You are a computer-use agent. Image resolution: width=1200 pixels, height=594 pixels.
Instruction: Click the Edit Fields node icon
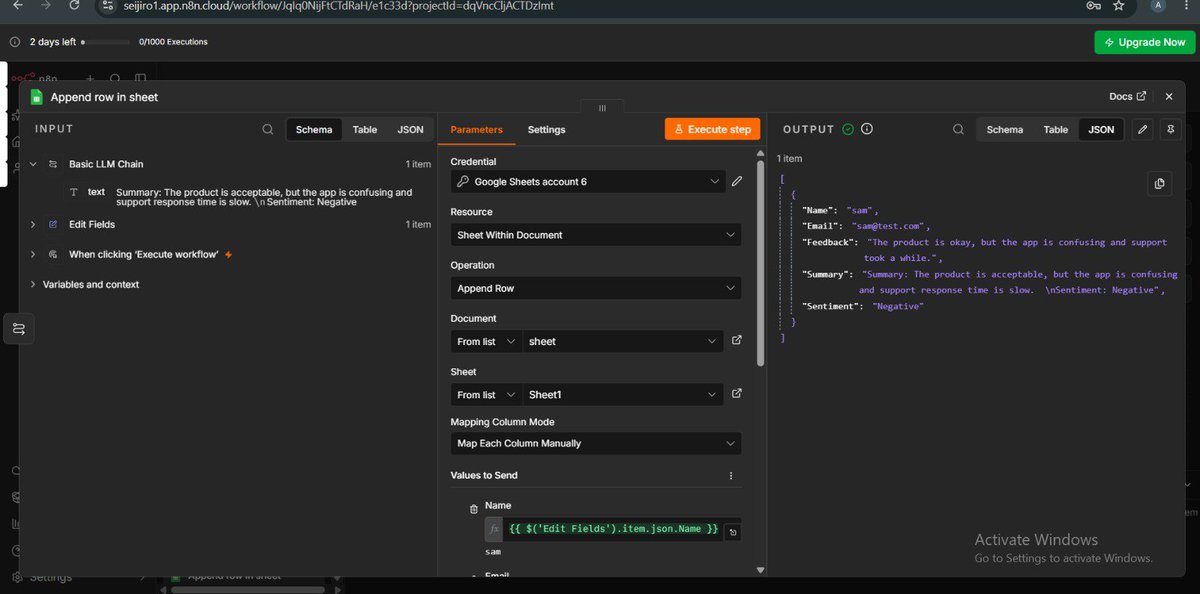tap(52, 225)
